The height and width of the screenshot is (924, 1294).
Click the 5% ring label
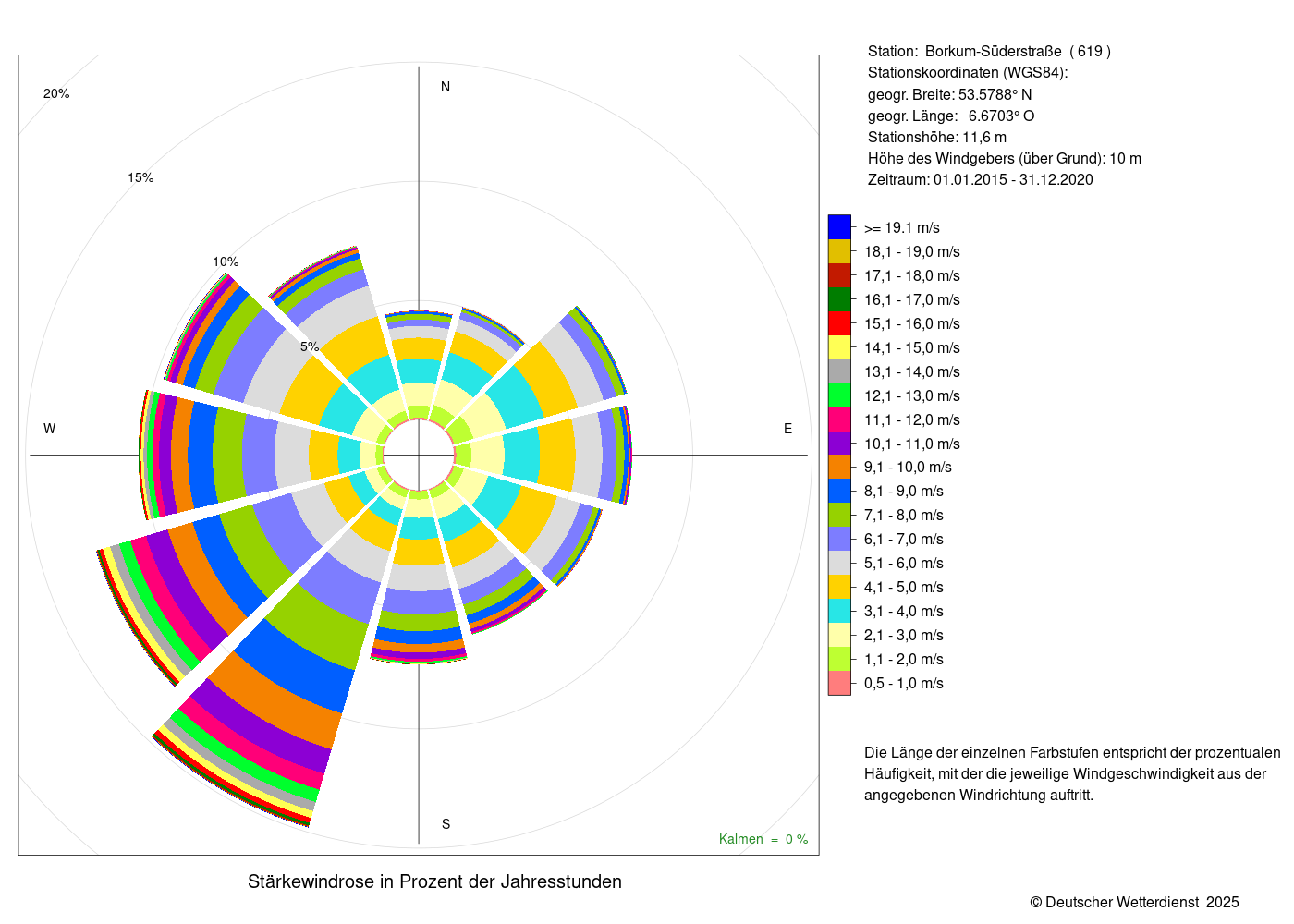pos(310,346)
